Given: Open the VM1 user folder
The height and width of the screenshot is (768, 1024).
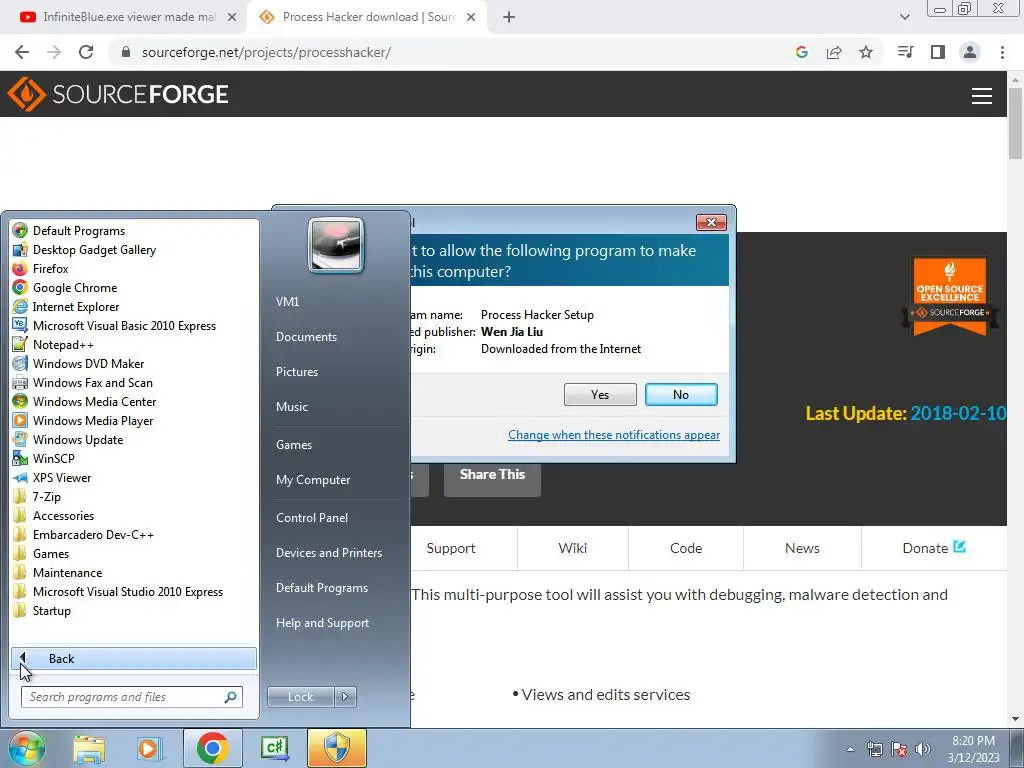Looking at the screenshot, I should pyautogui.click(x=287, y=302).
